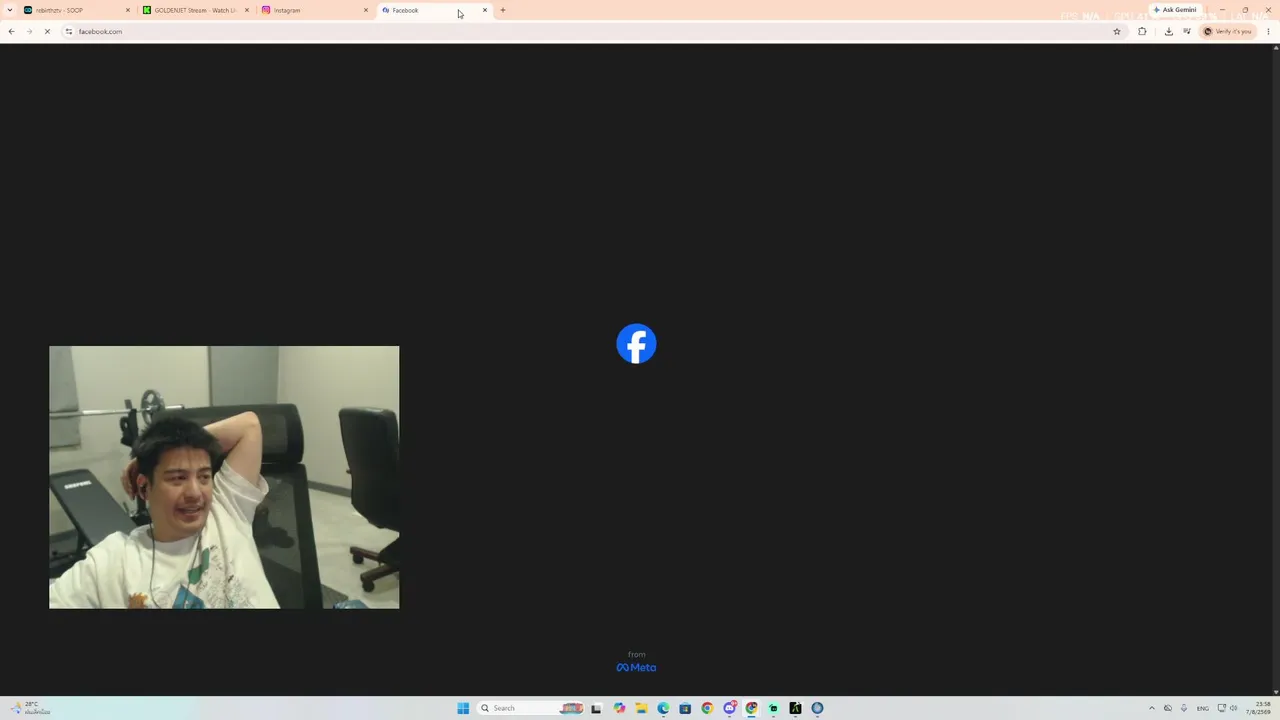Open Microsoft Store from the taskbar
Viewport: 1280px width, 720px height.
[x=685, y=708]
